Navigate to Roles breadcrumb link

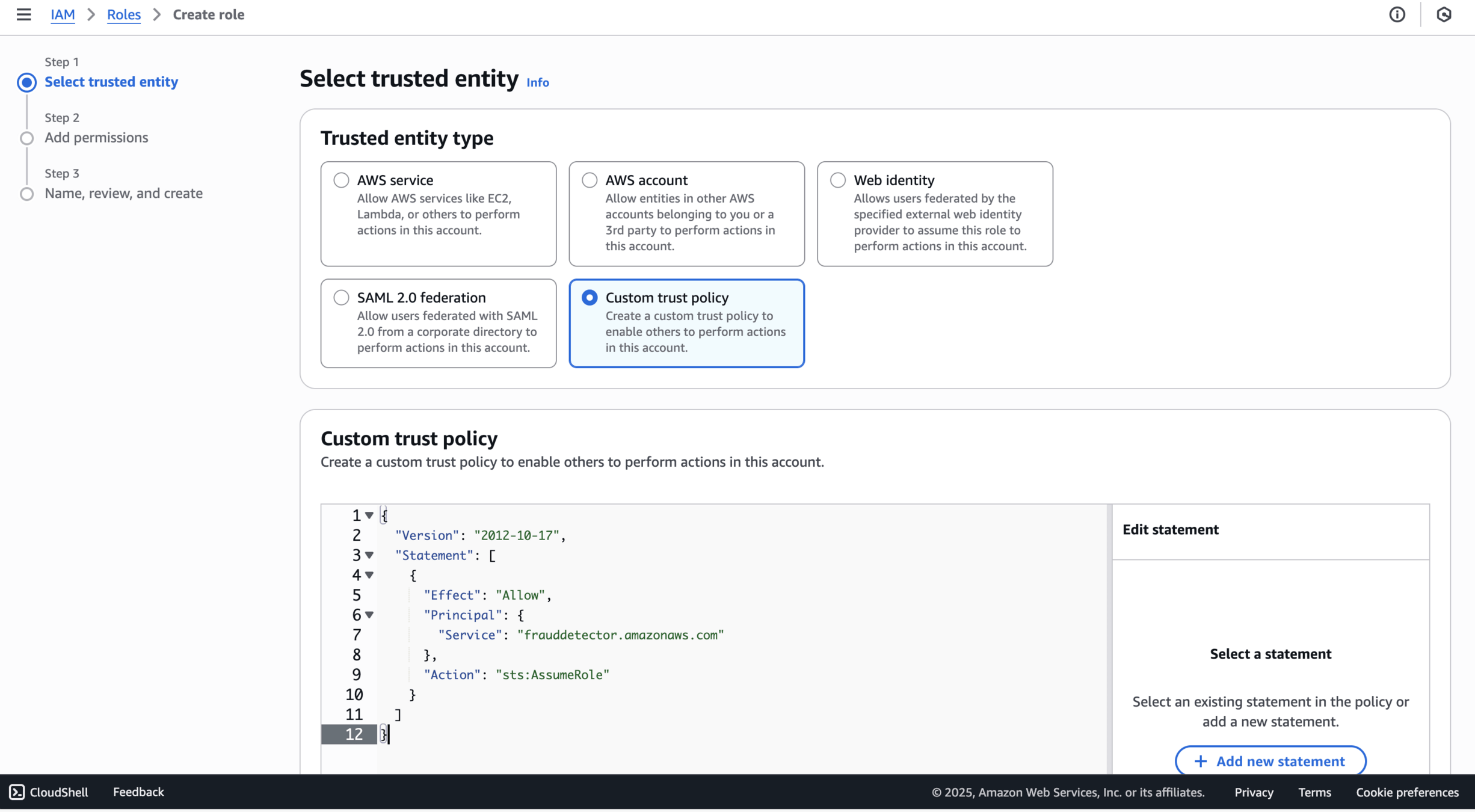click(x=123, y=14)
